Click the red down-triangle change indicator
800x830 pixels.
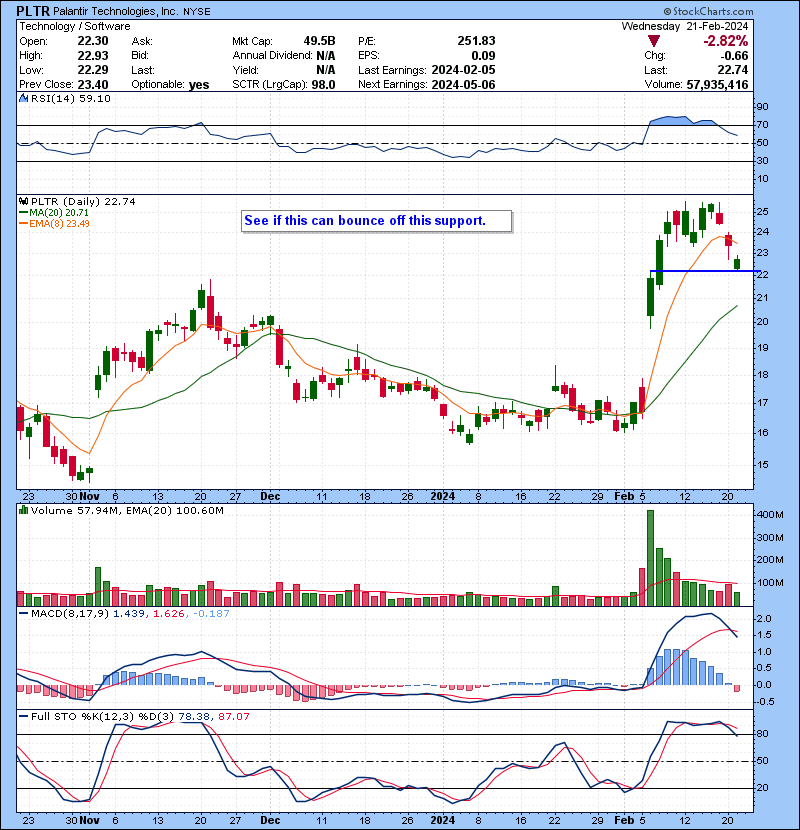click(653, 41)
